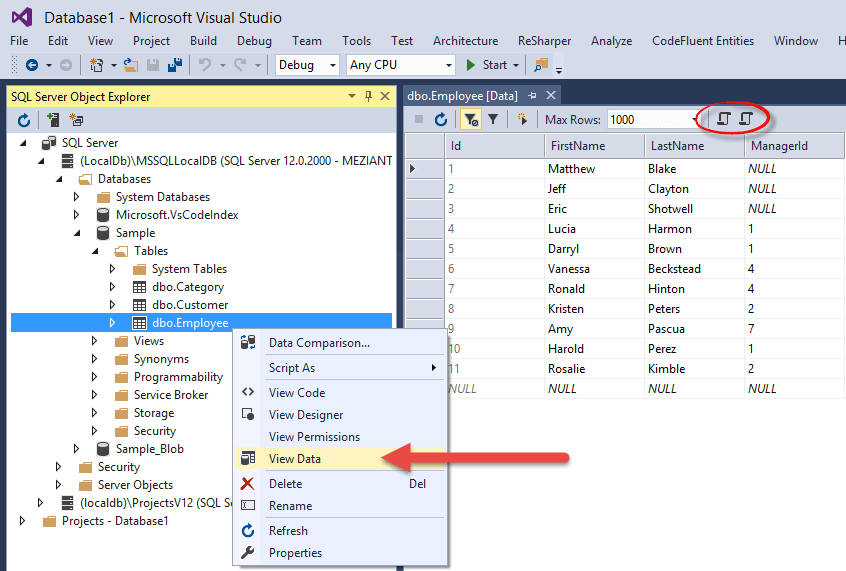Select the Microsoft.VsCodeIndex database

(177, 215)
